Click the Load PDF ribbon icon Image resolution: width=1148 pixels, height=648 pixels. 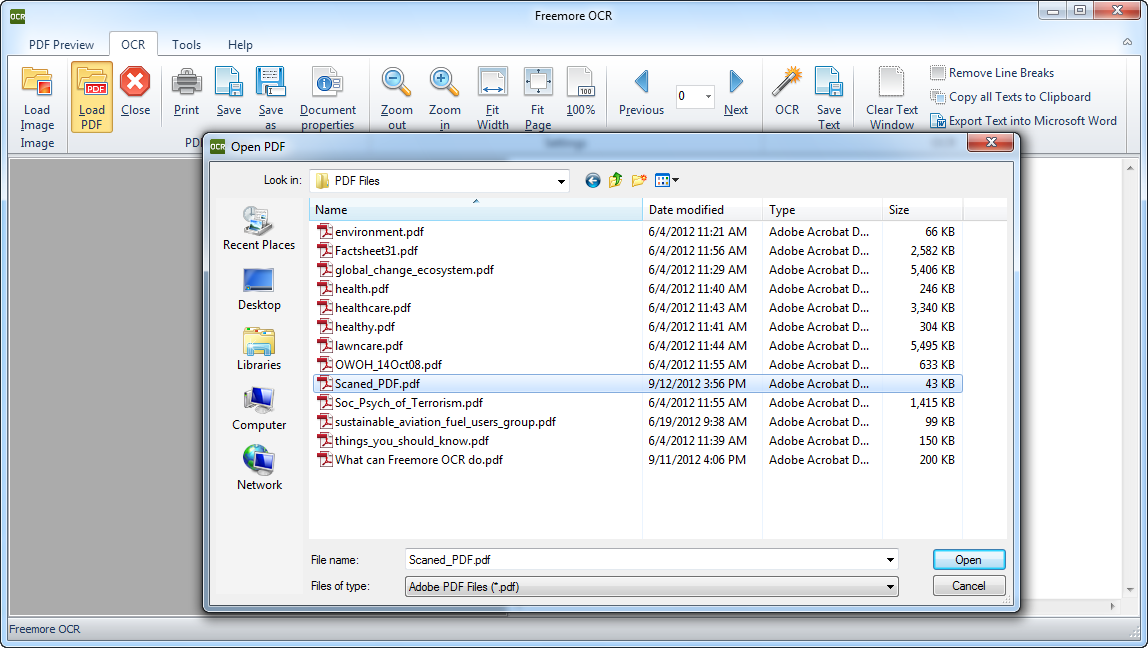tap(92, 82)
